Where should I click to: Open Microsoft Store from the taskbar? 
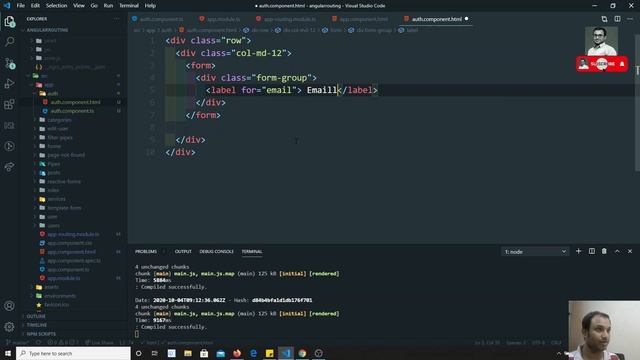(204, 353)
